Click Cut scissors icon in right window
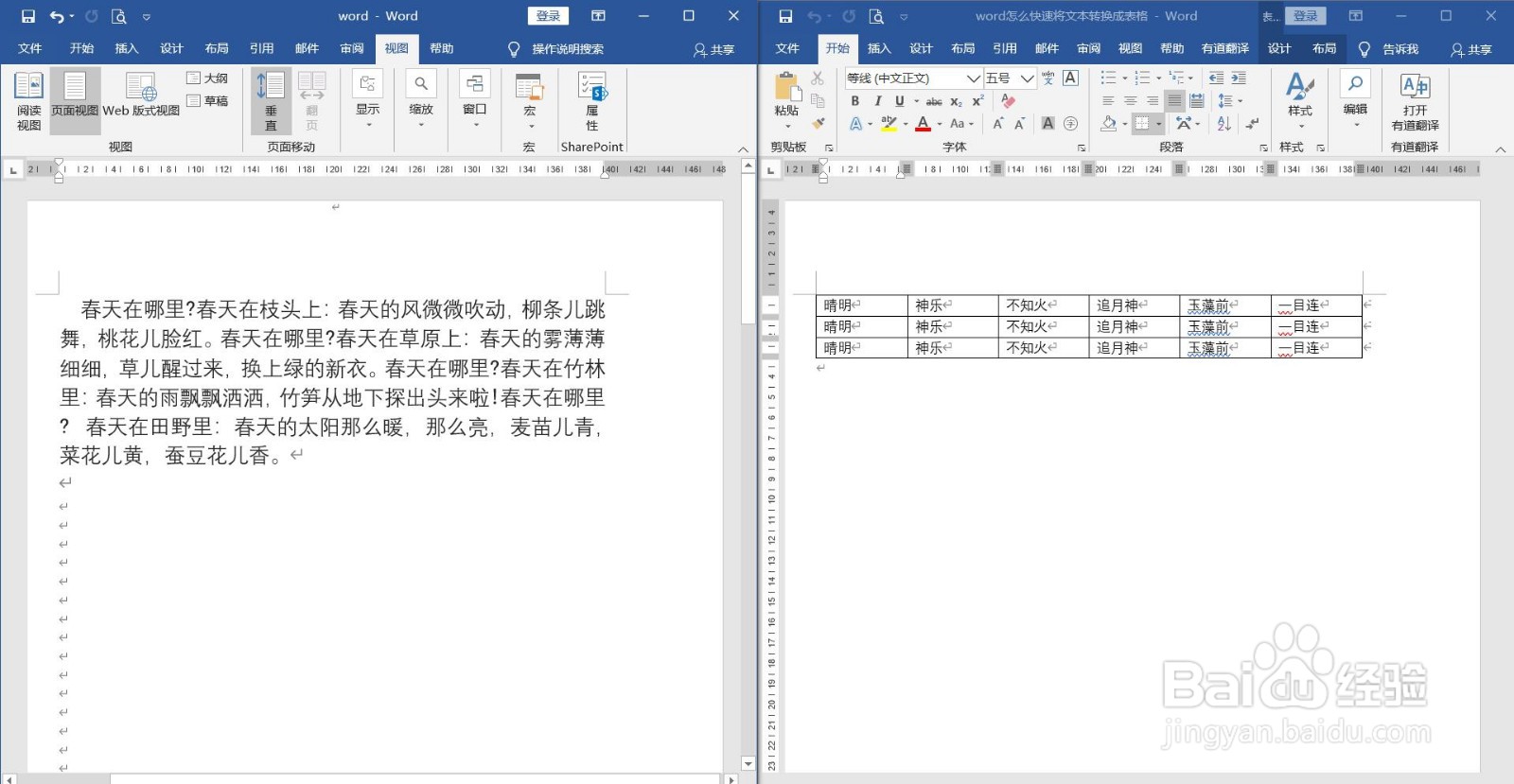Image resolution: width=1514 pixels, height=784 pixels. 818,78
